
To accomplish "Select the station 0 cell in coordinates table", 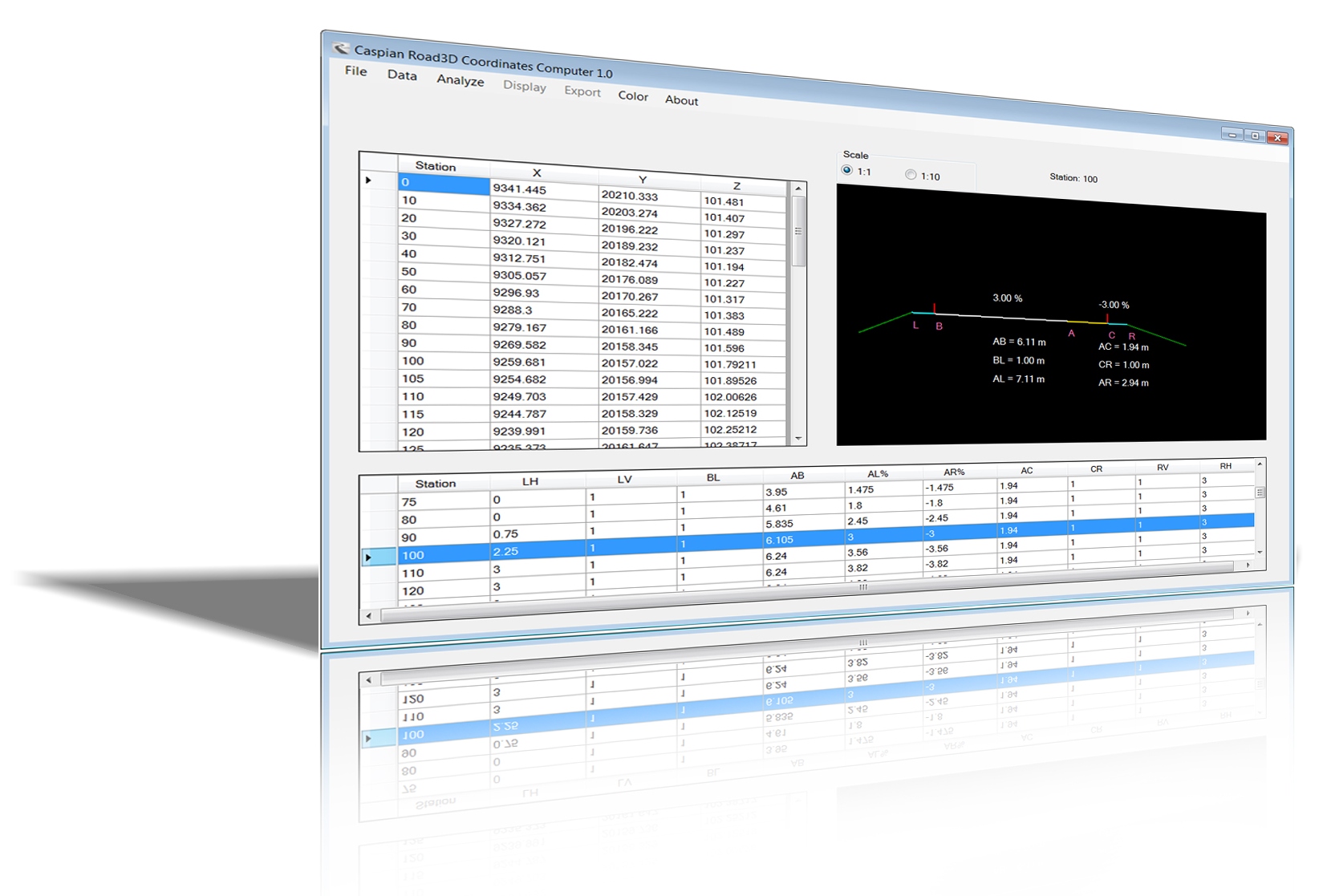I will click(444, 183).
